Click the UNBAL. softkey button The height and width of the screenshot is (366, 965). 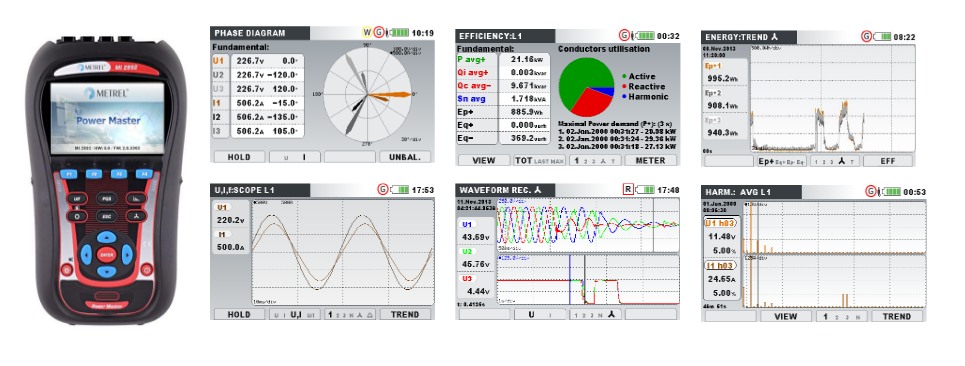click(x=405, y=157)
